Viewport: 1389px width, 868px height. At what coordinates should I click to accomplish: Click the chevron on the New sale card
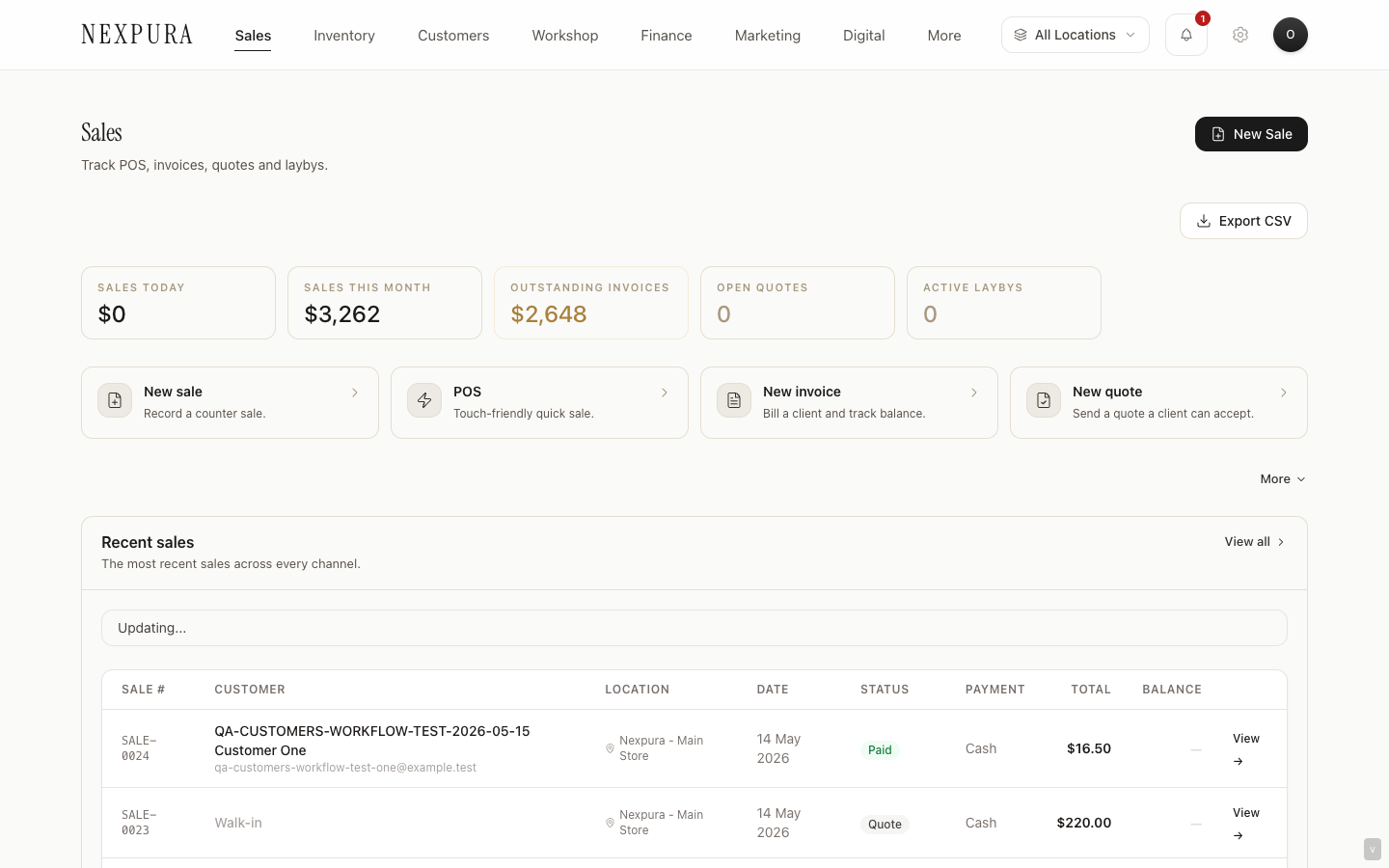(x=355, y=393)
